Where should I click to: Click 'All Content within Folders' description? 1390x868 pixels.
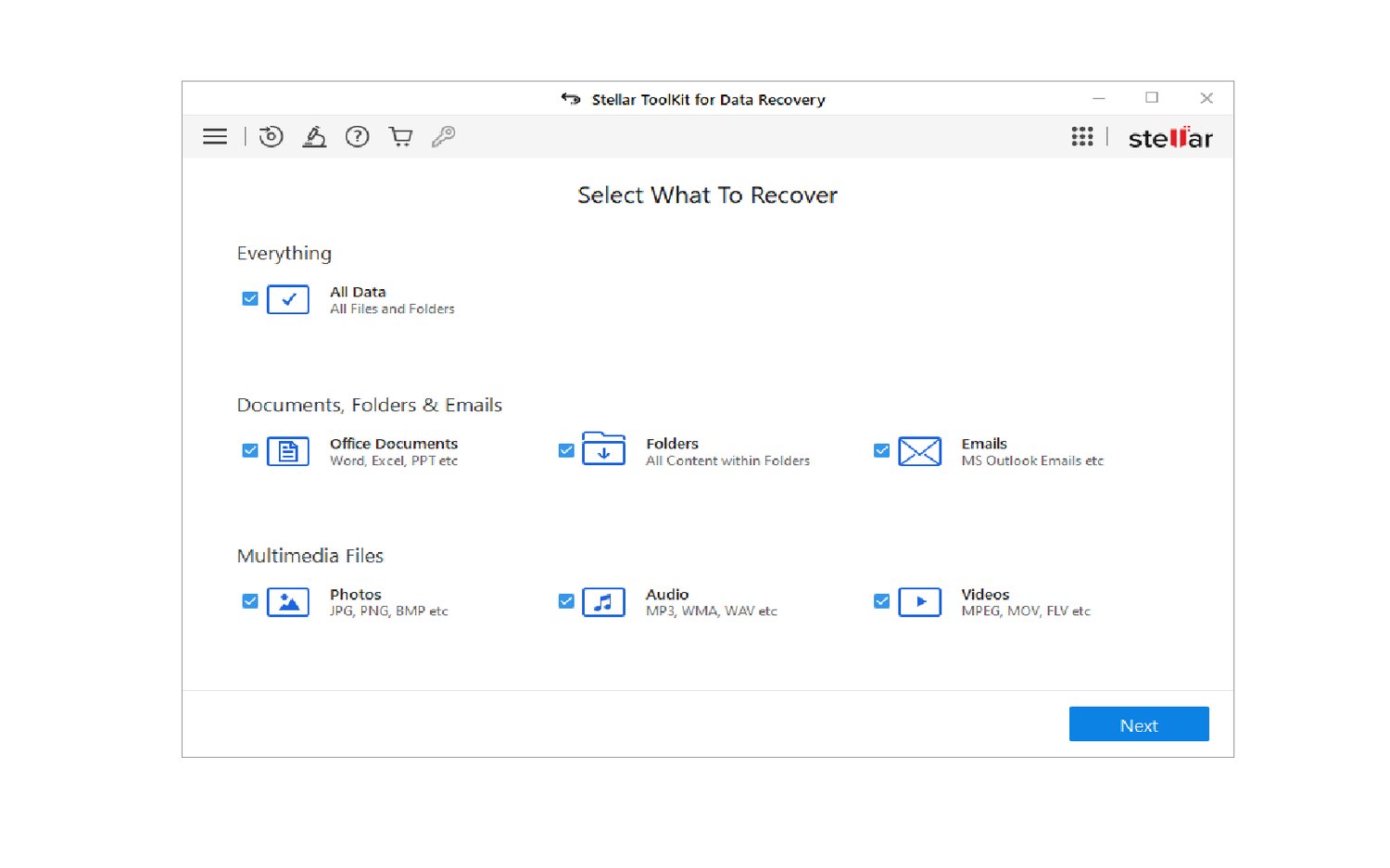pos(727,461)
